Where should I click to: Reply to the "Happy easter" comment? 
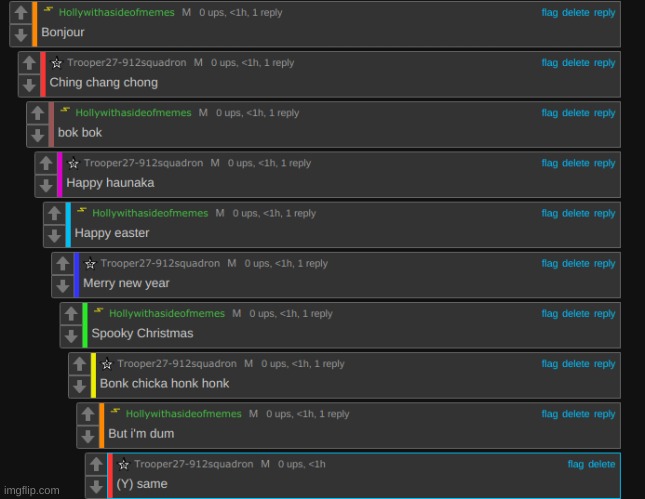[604, 213]
